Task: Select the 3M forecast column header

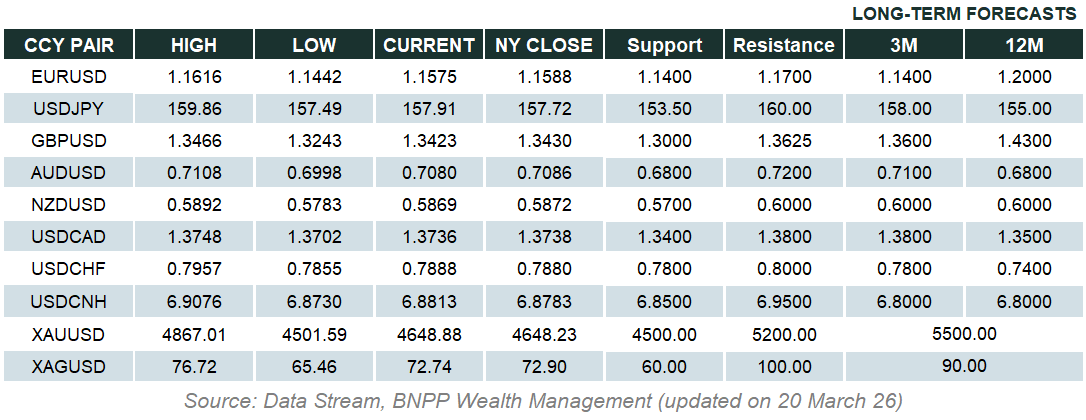Action: click(x=904, y=45)
